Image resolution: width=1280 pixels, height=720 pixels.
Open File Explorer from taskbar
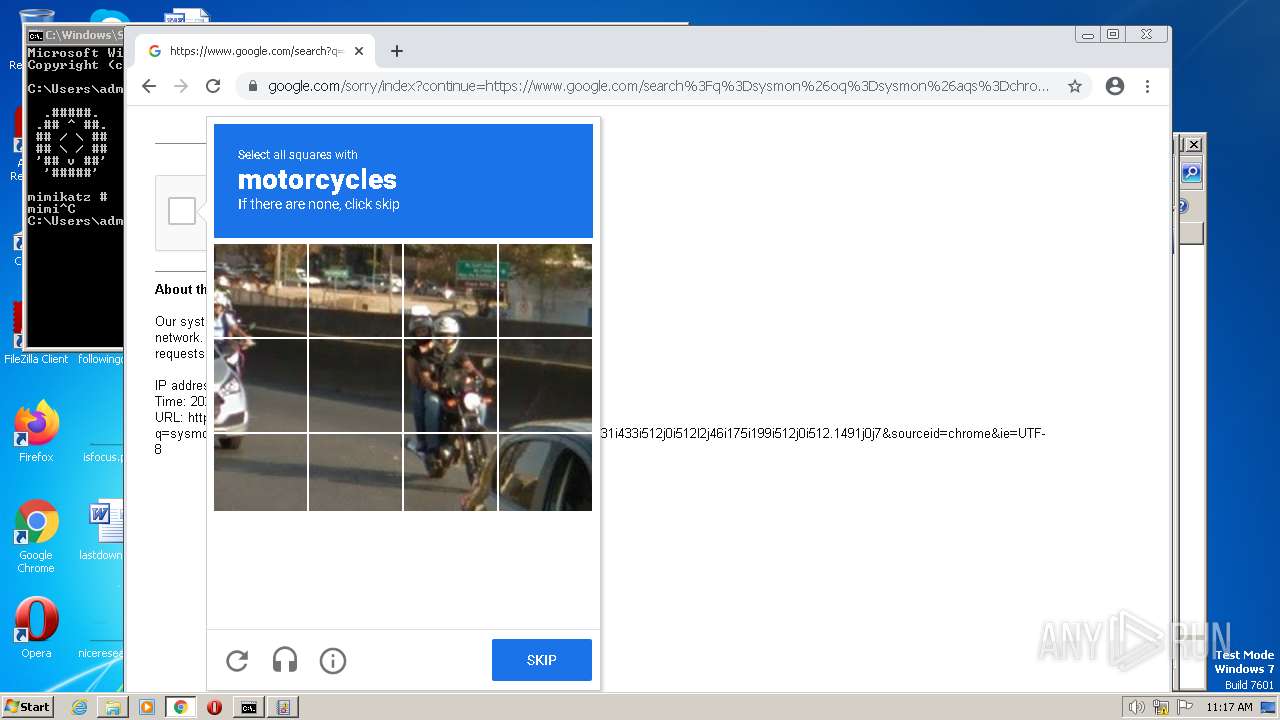113,707
